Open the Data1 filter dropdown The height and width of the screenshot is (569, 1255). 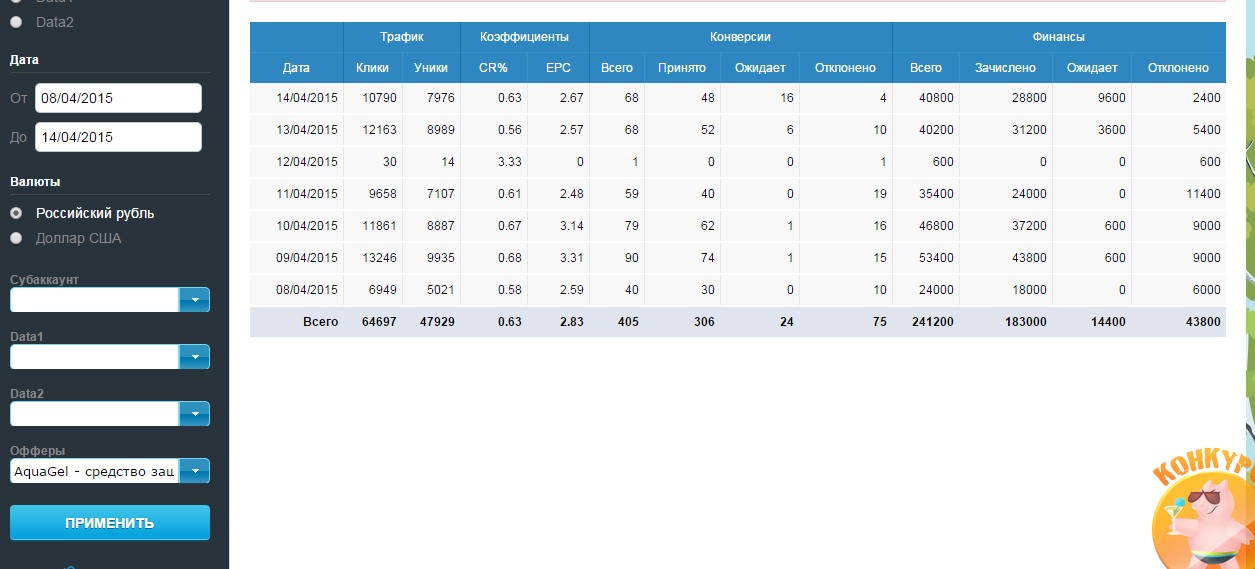coord(194,357)
